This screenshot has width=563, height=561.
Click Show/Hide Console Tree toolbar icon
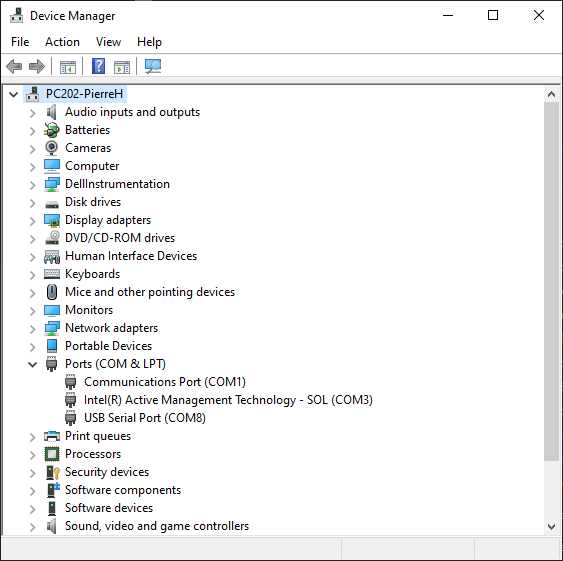coord(68,67)
